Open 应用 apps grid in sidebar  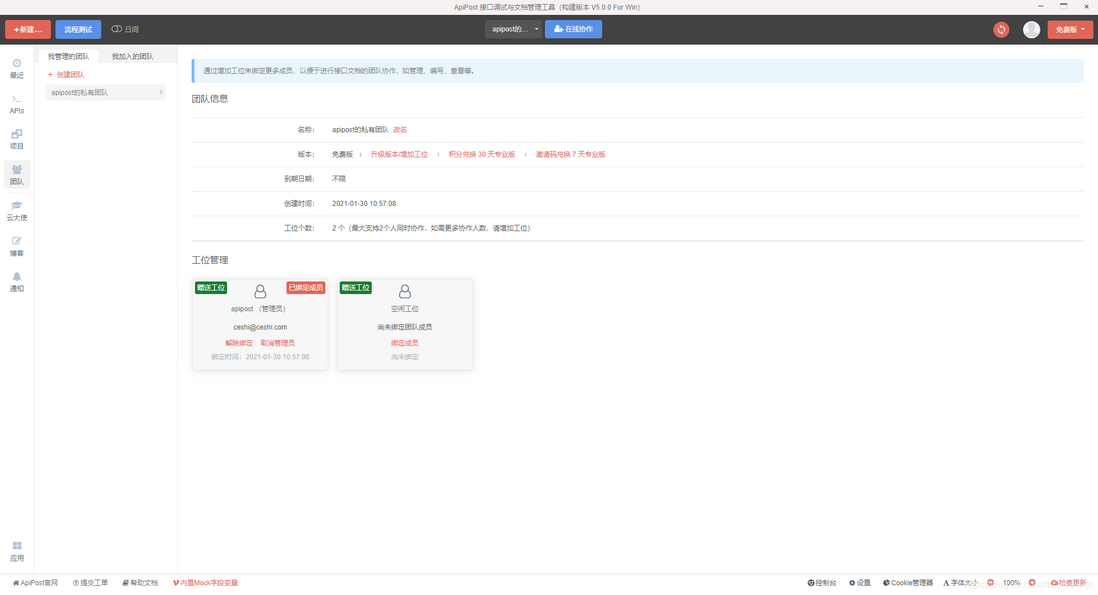point(17,551)
